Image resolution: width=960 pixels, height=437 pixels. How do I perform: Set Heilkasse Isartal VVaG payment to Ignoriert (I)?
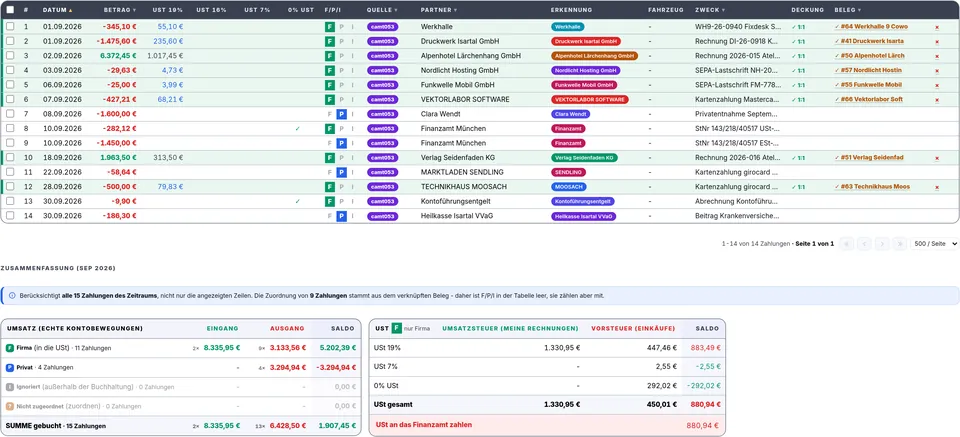click(353, 216)
